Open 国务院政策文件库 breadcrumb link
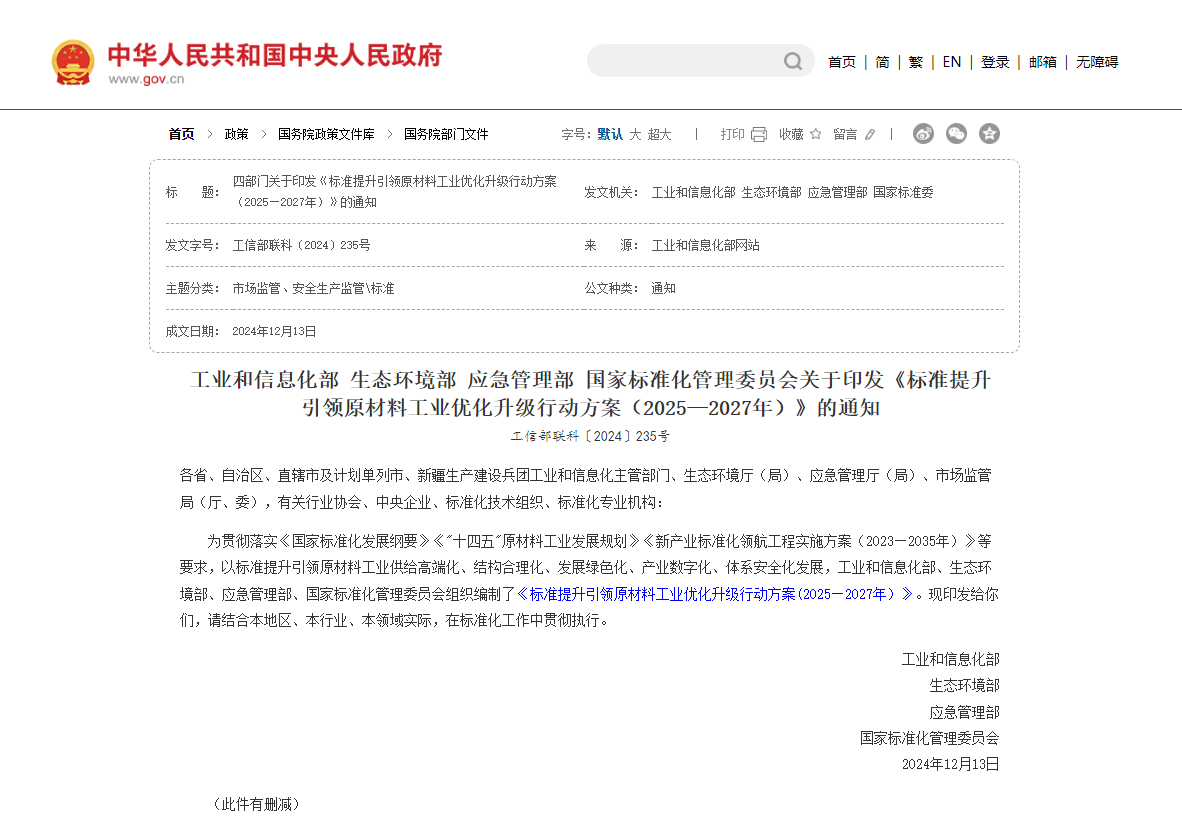Viewport: 1182px width, 817px height. pos(326,134)
